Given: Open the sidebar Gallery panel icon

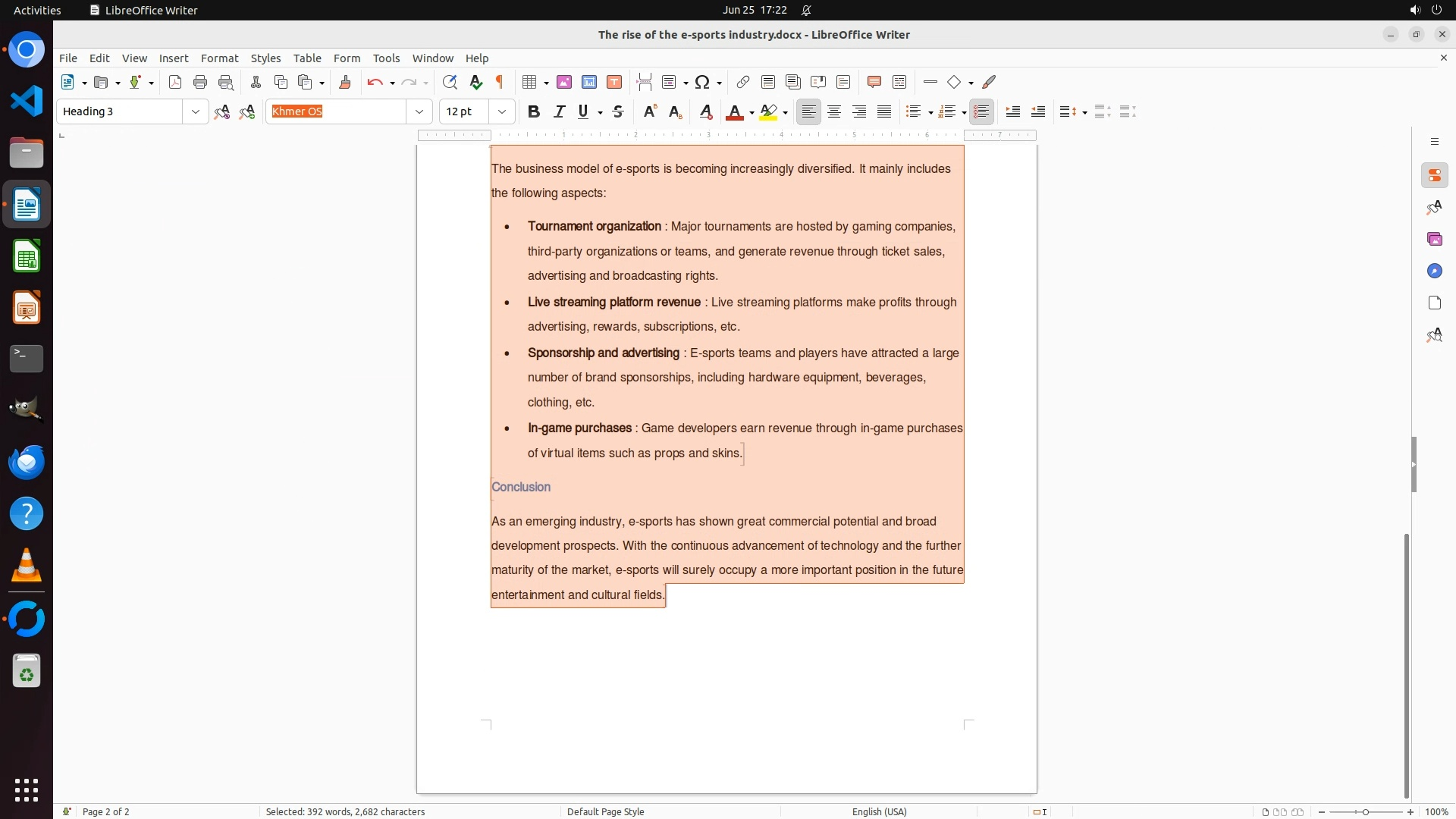Looking at the screenshot, I should (x=1434, y=240).
